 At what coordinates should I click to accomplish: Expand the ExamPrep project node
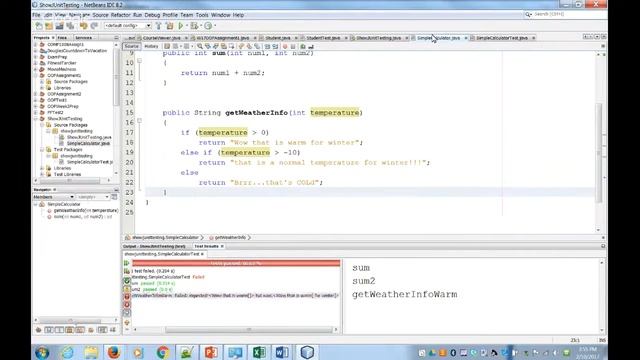tap(36, 57)
